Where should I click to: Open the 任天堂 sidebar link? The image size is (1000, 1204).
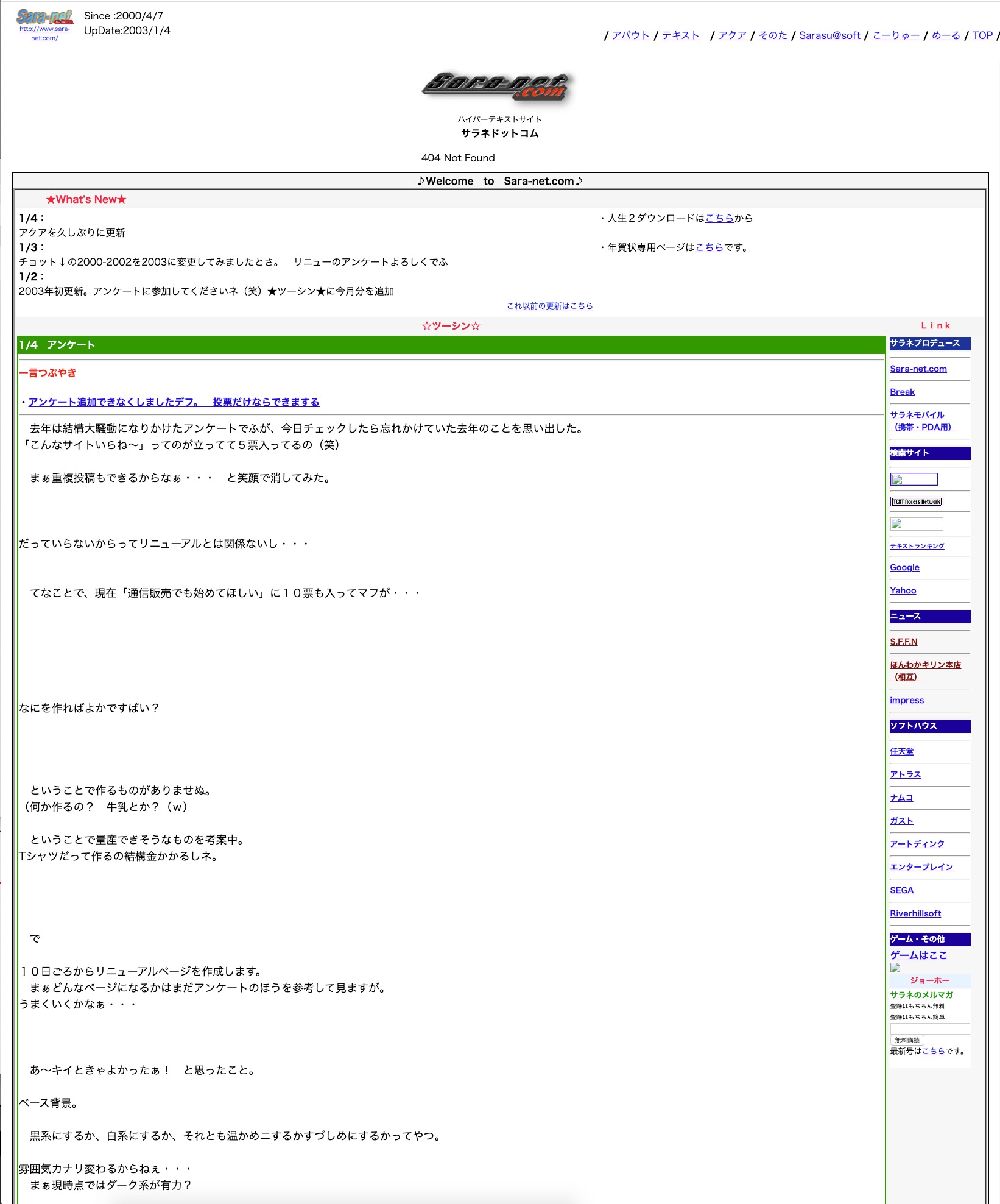tap(901, 751)
